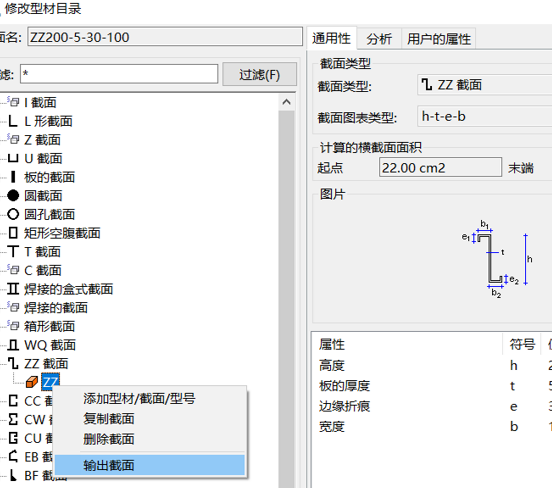Click the profile name field ZZ200-5-30-100
The width and height of the screenshot is (552, 488).
click(x=165, y=37)
